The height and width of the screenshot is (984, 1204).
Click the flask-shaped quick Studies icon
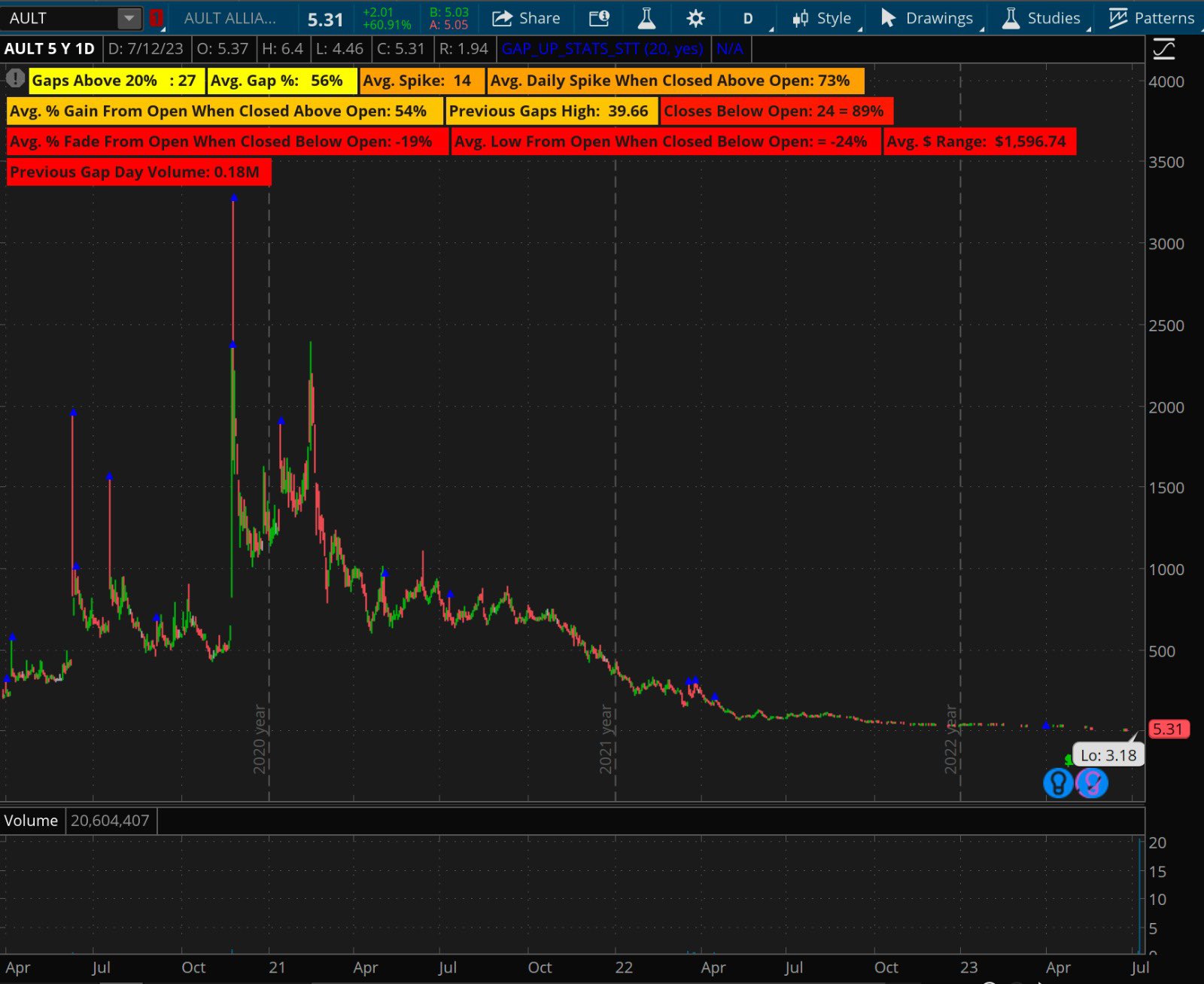[x=646, y=18]
